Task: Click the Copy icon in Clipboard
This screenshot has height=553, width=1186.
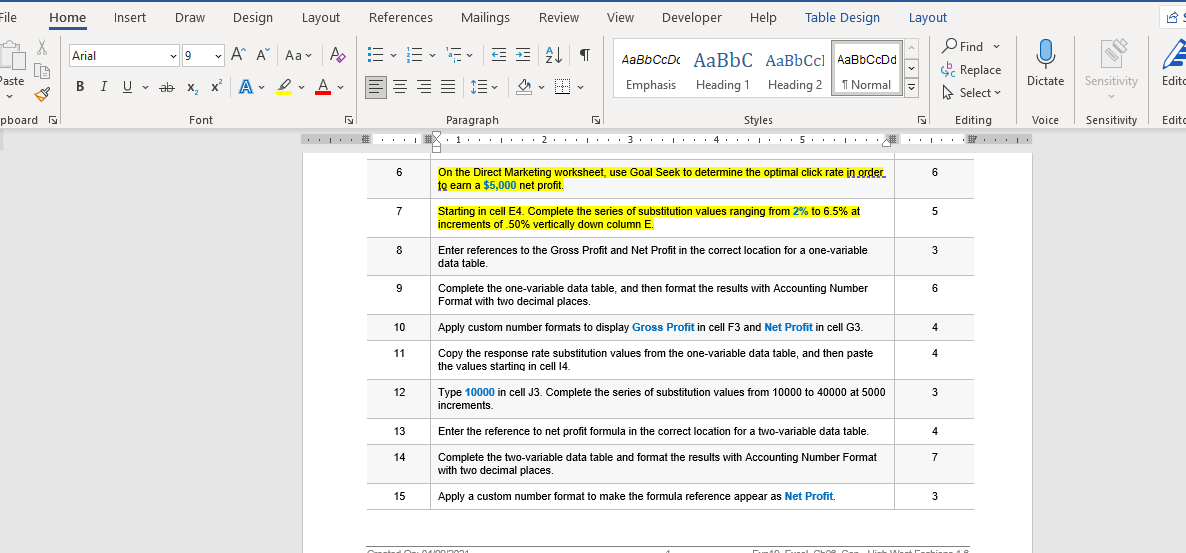Action: point(42,72)
